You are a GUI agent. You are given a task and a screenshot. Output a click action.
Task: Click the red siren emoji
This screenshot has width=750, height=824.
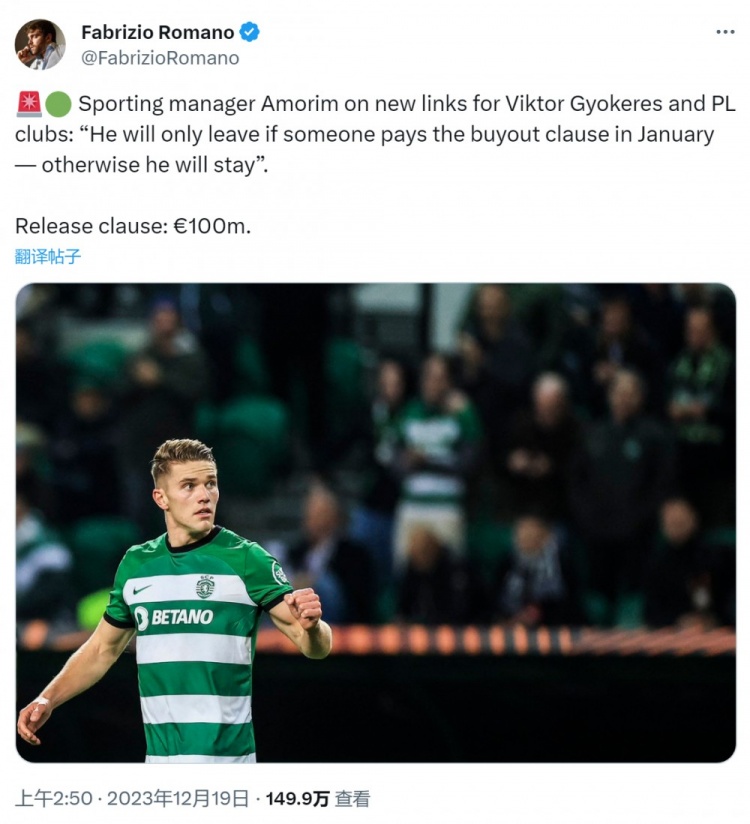click(x=28, y=104)
